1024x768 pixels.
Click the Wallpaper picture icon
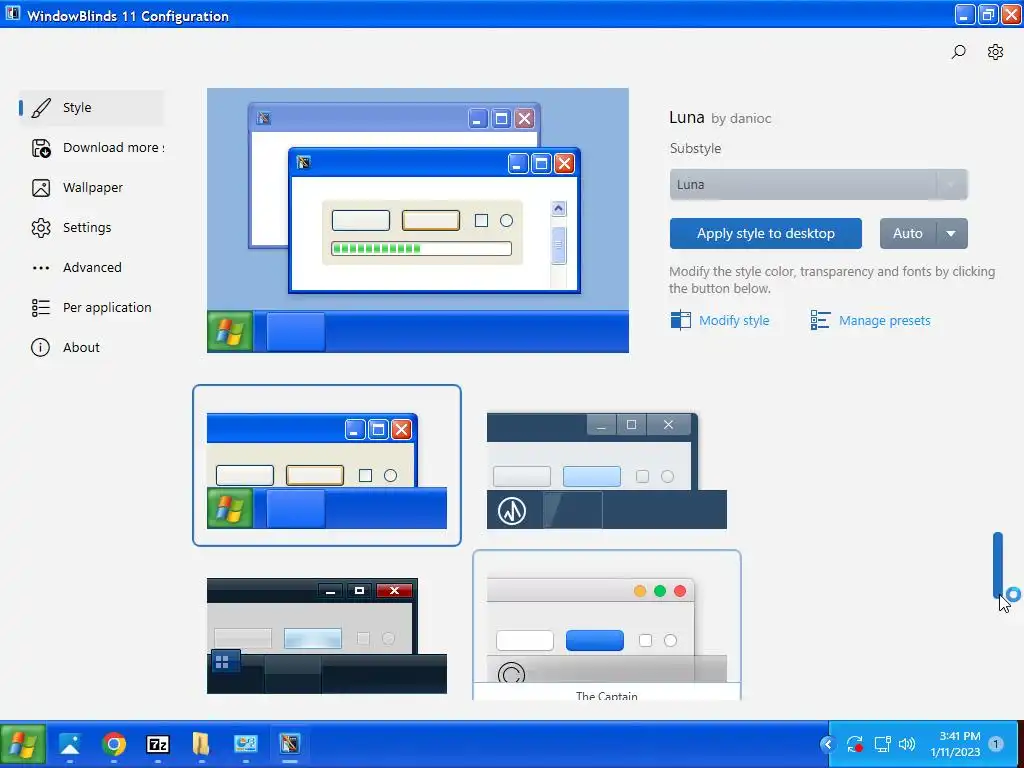tap(40, 188)
